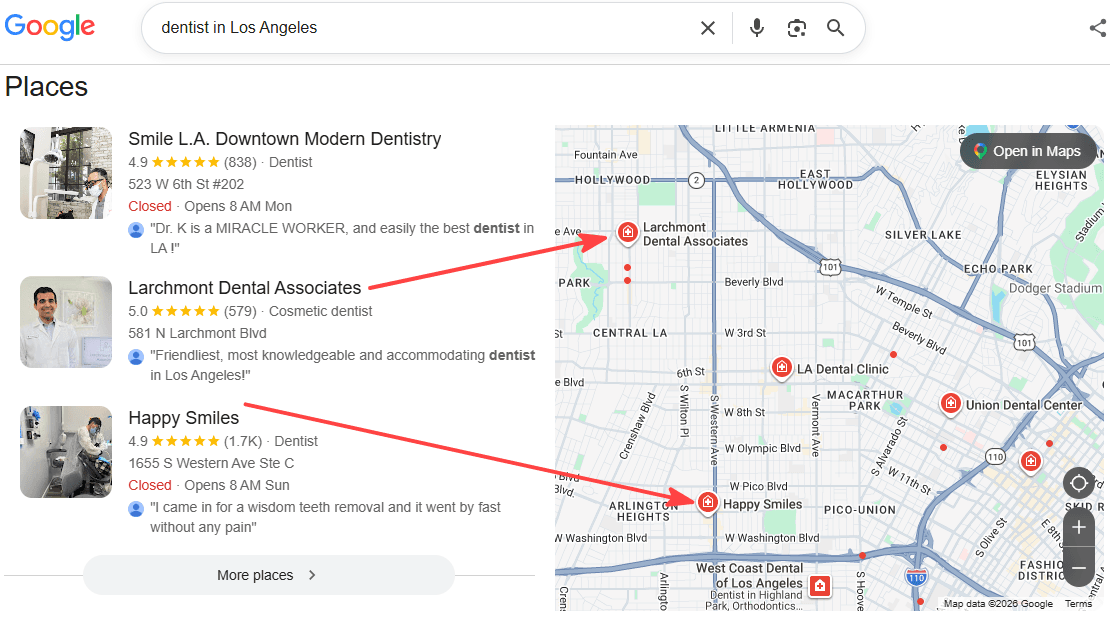The height and width of the screenshot is (626, 1110).
Task: Start voice search with the microphone icon
Action: (757, 28)
